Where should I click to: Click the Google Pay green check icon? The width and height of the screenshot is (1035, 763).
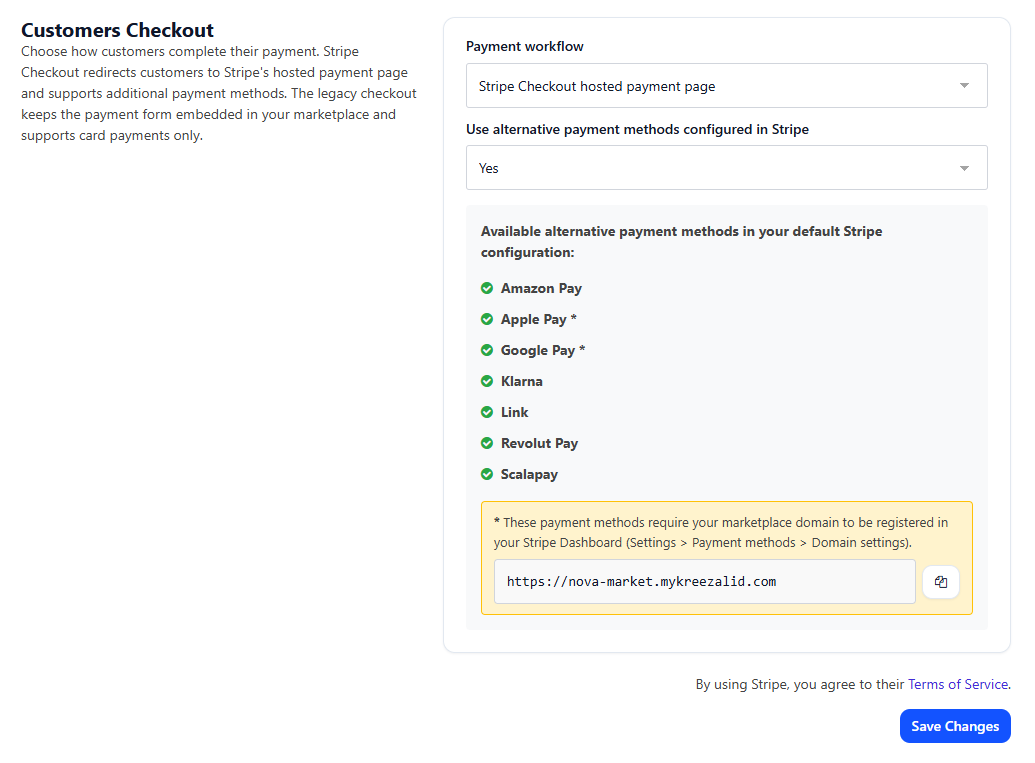(487, 350)
